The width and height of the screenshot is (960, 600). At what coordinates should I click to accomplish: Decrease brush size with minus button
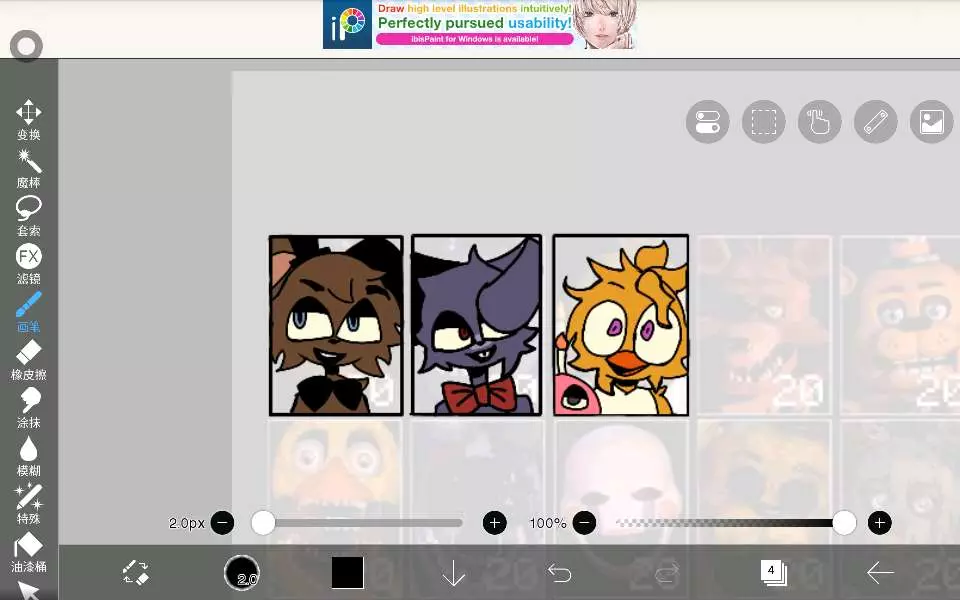222,523
